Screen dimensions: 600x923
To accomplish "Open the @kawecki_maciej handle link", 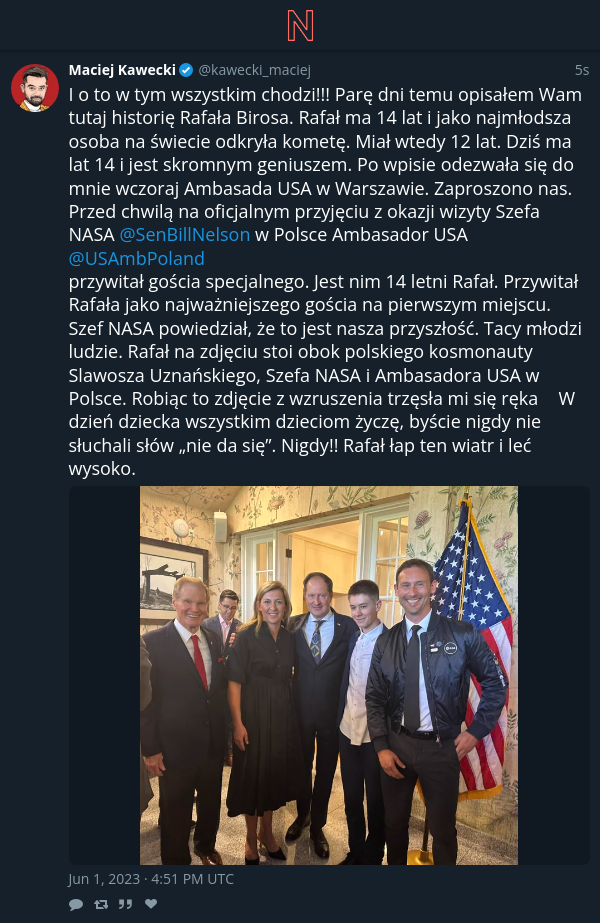I will tap(254, 70).
